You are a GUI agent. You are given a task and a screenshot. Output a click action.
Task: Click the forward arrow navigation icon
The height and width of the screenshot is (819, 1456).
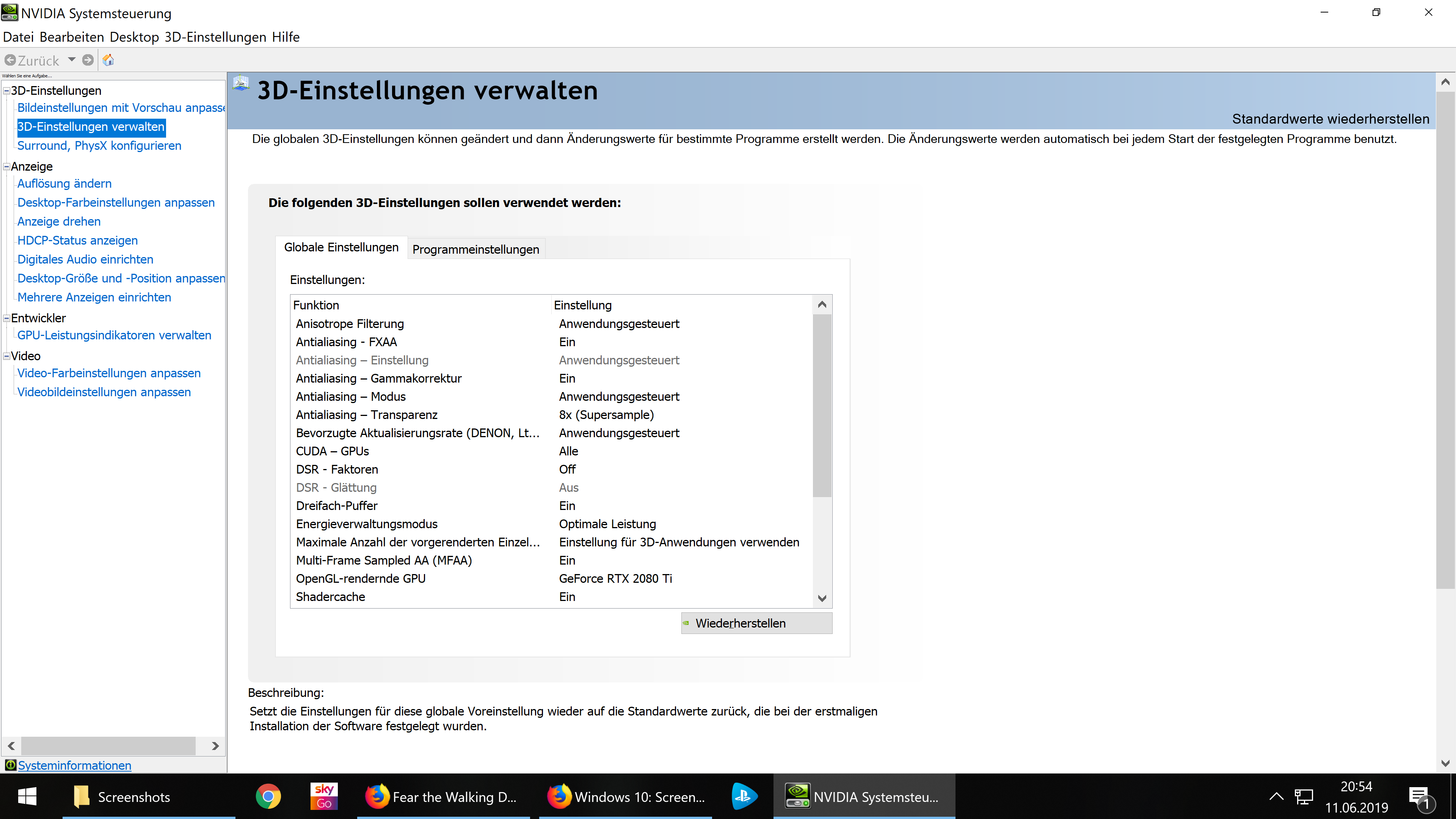[x=88, y=60]
